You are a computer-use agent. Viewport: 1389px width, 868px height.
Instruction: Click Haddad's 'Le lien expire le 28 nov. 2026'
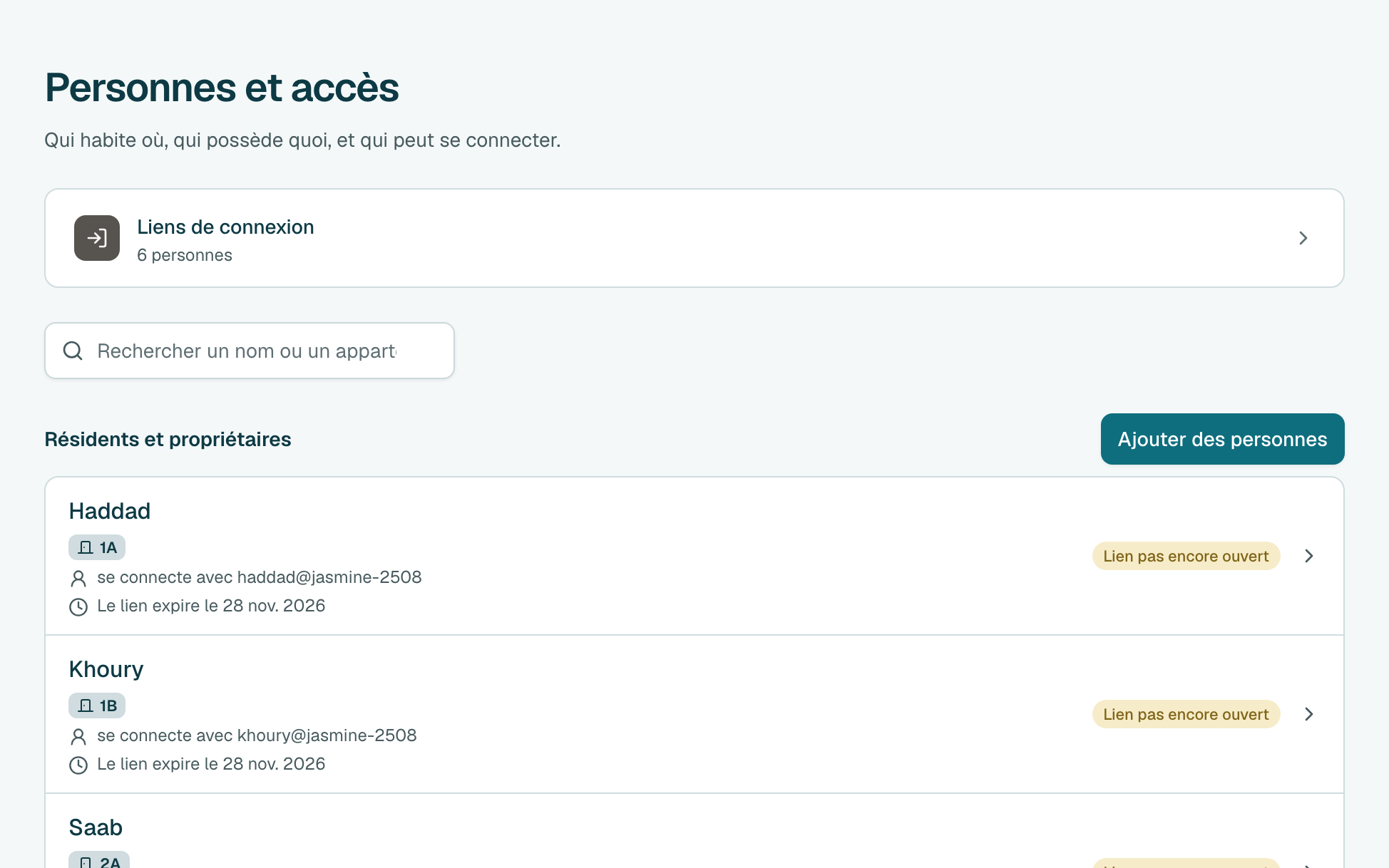211,606
